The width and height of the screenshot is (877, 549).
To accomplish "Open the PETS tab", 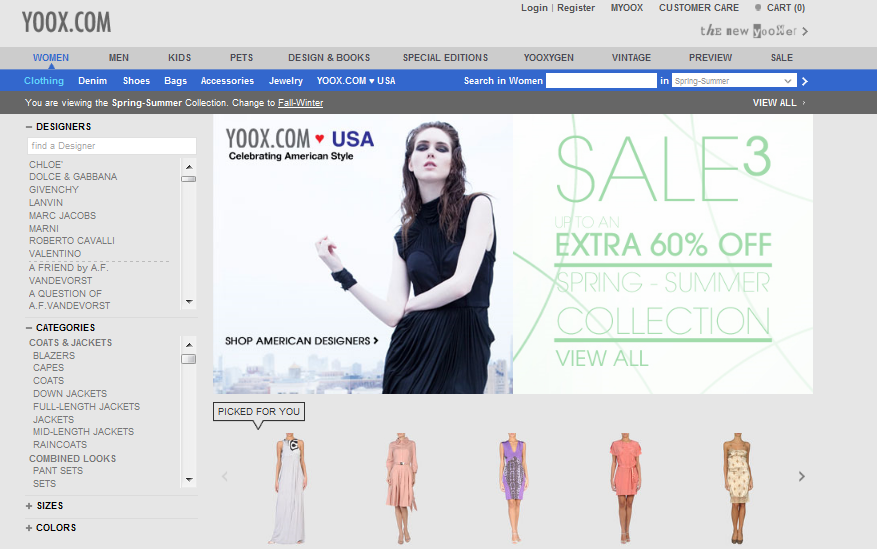I will (x=242, y=58).
